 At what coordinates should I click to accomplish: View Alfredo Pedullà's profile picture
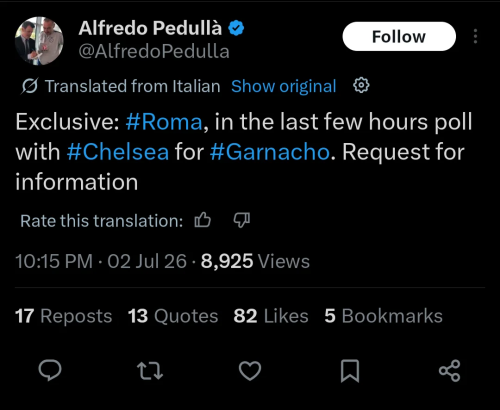(39, 41)
